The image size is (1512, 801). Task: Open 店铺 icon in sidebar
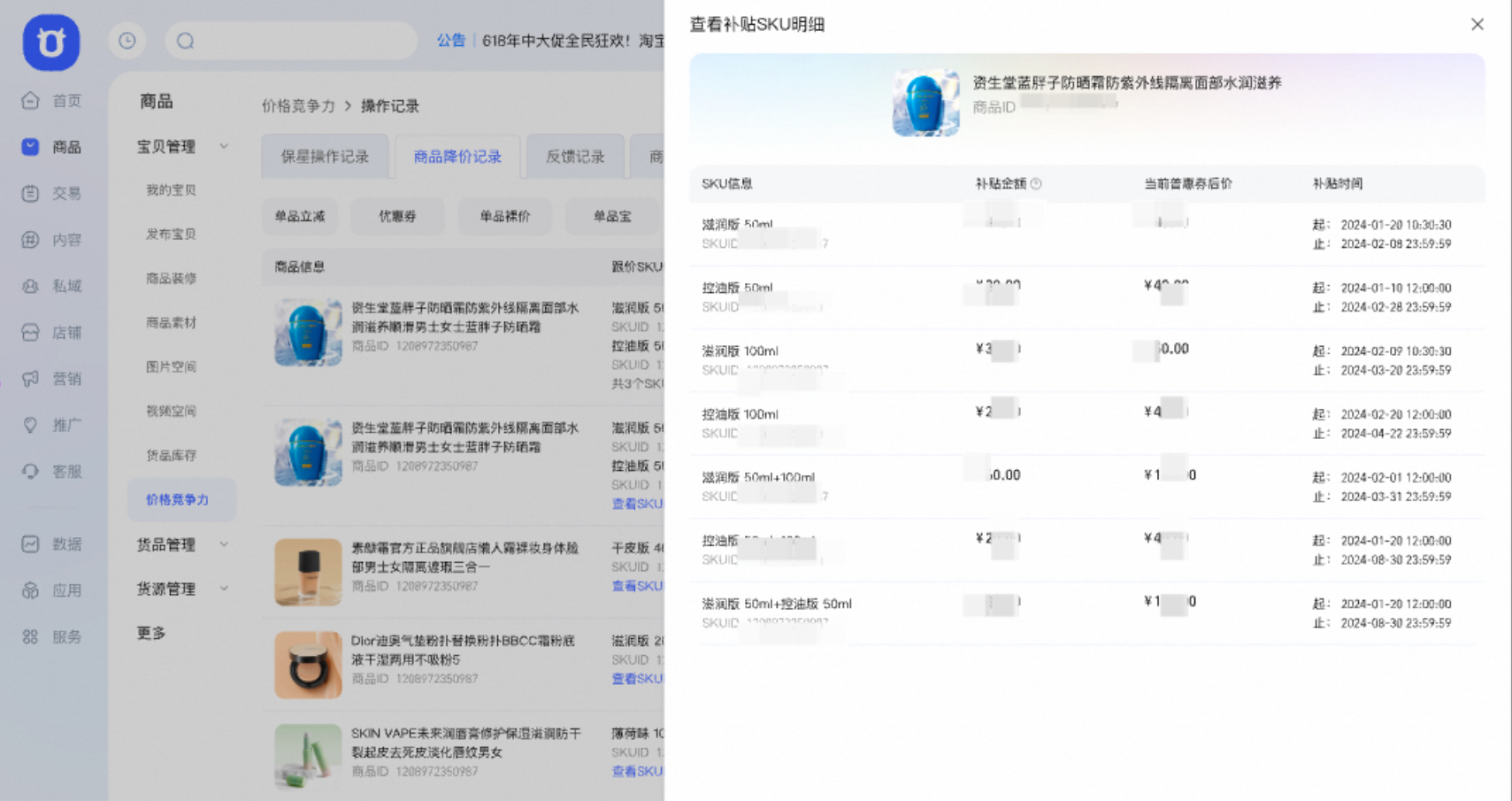[x=30, y=332]
